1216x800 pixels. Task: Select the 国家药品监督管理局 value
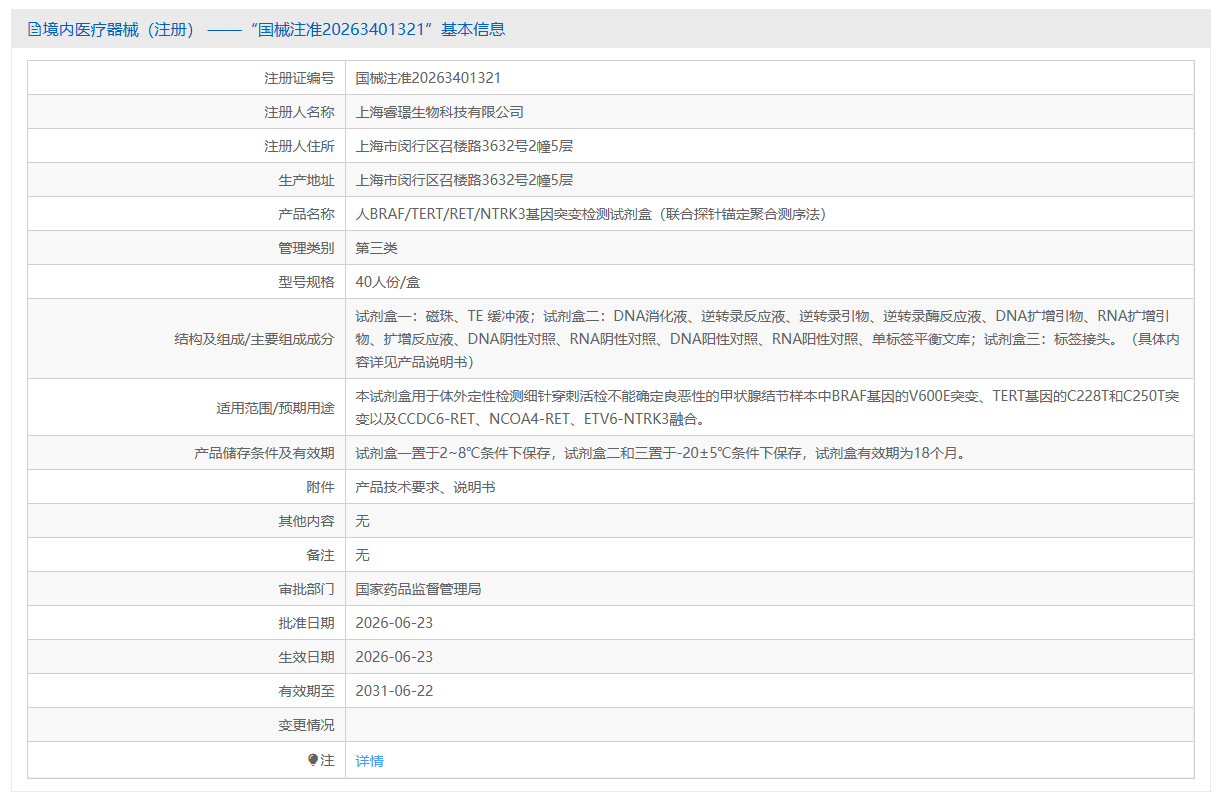click(x=418, y=589)
